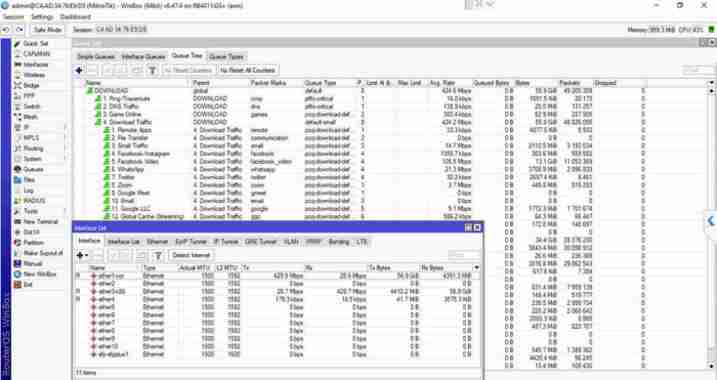This screenshot has width=717, height=380.
Task: Click the Reset All Counters button
Action: (247, 70)
